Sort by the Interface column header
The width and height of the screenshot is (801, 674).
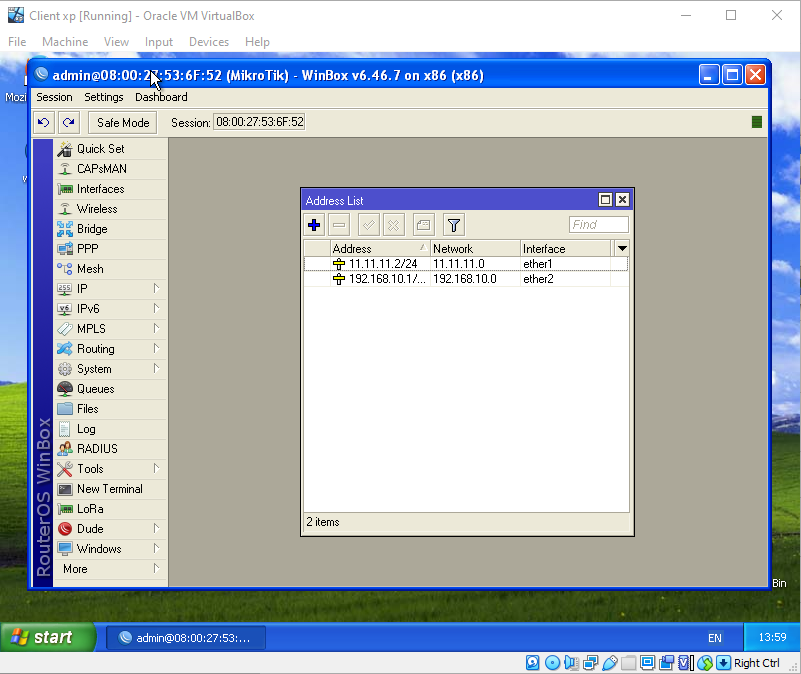(x=566, y=248)
